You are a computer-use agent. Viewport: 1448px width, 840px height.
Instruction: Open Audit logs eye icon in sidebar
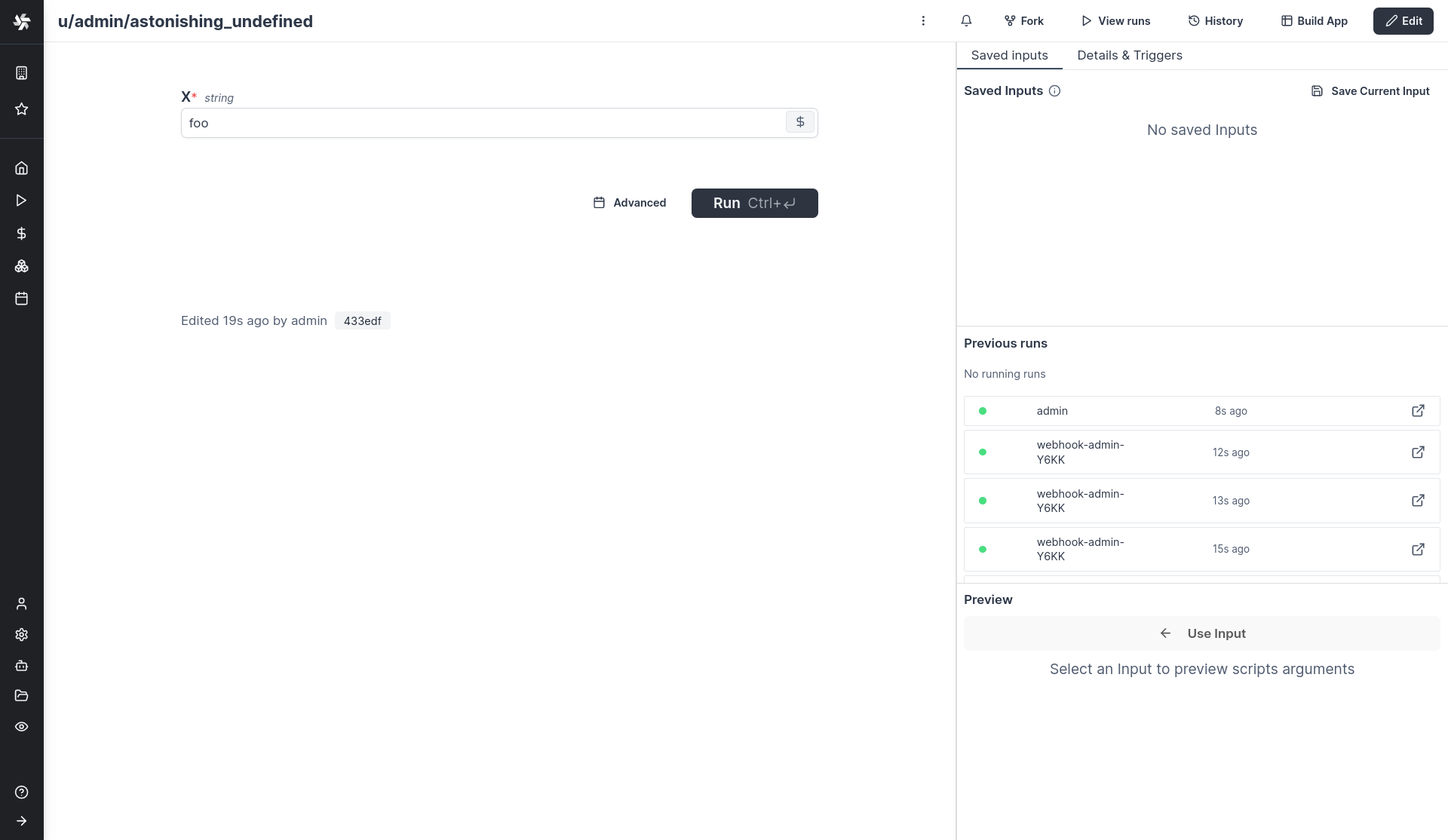tap(22, 727)
